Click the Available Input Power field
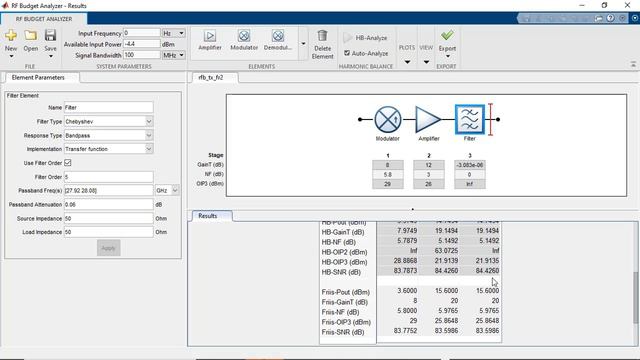 [142, 44]
